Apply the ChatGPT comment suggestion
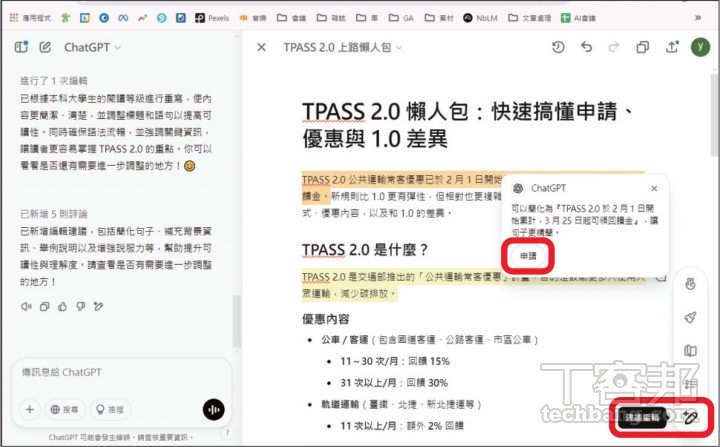This screenshot has height=447, width=720. 528,256
